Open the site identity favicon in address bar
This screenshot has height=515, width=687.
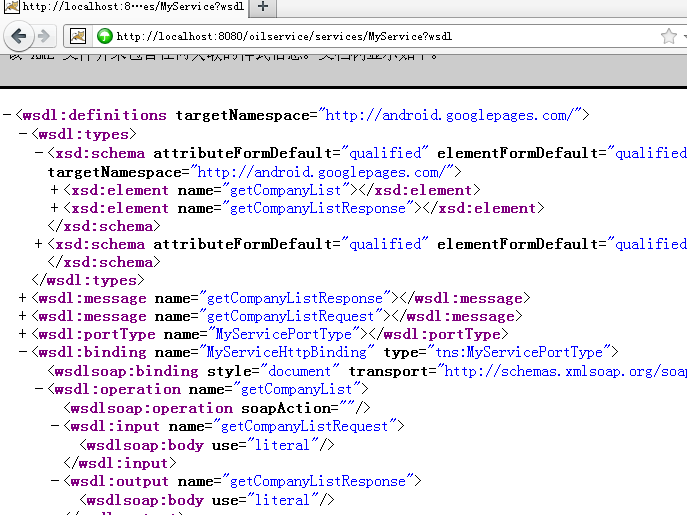[x=78, y=36]
